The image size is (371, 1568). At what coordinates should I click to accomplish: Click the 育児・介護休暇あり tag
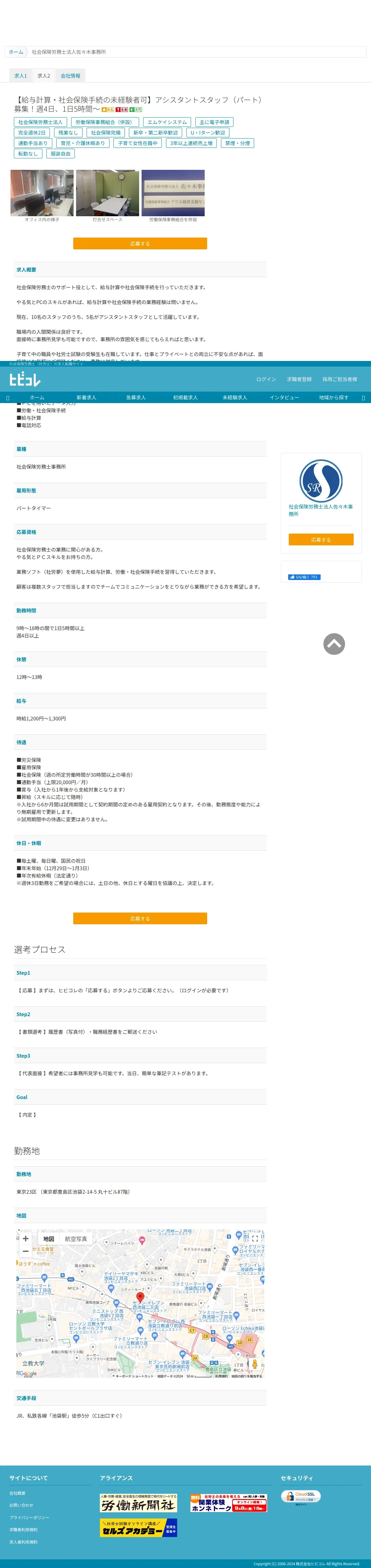click(x=83, y=143)
